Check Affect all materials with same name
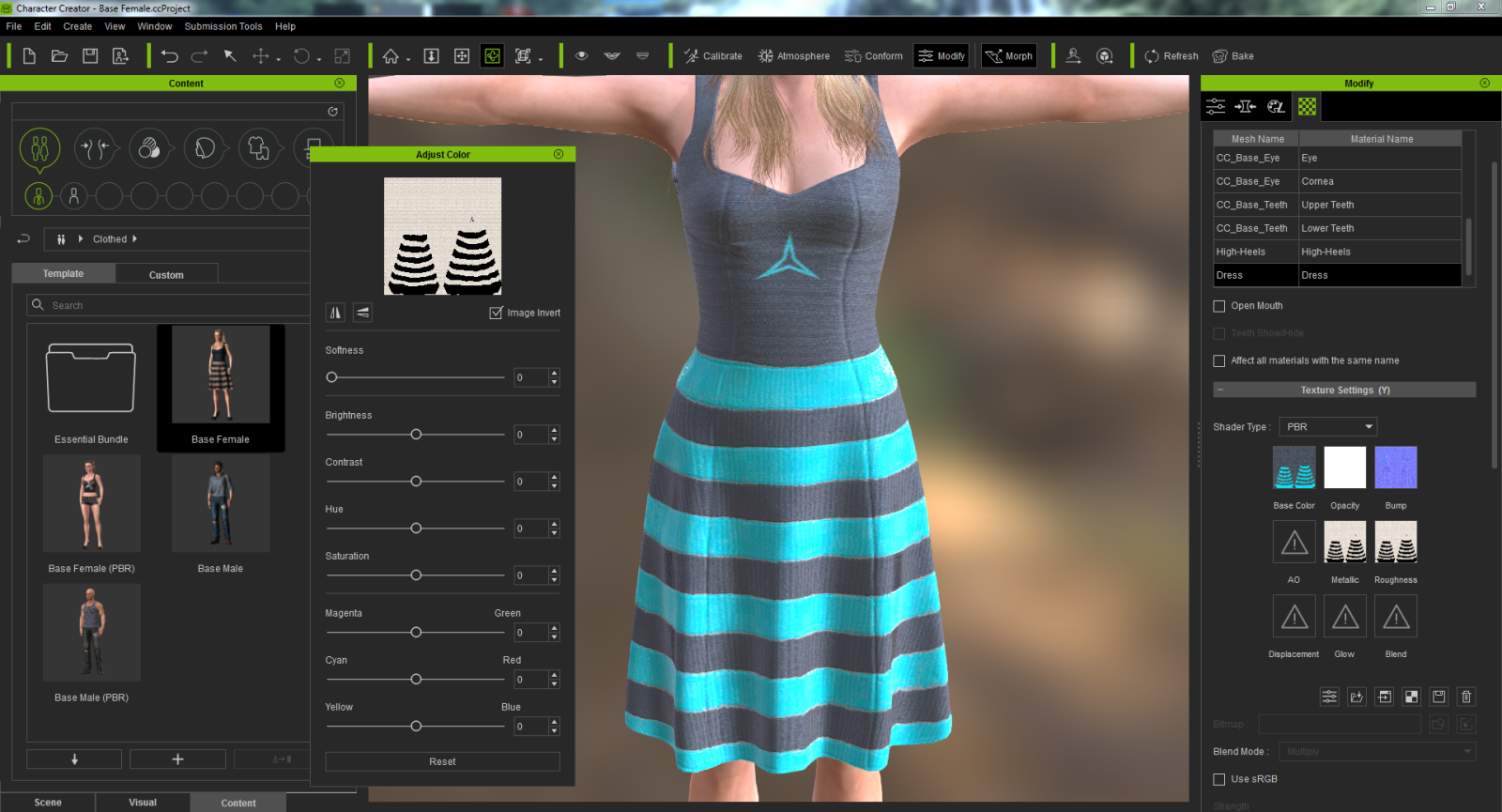1502x812 pixels. (1218, 360)
